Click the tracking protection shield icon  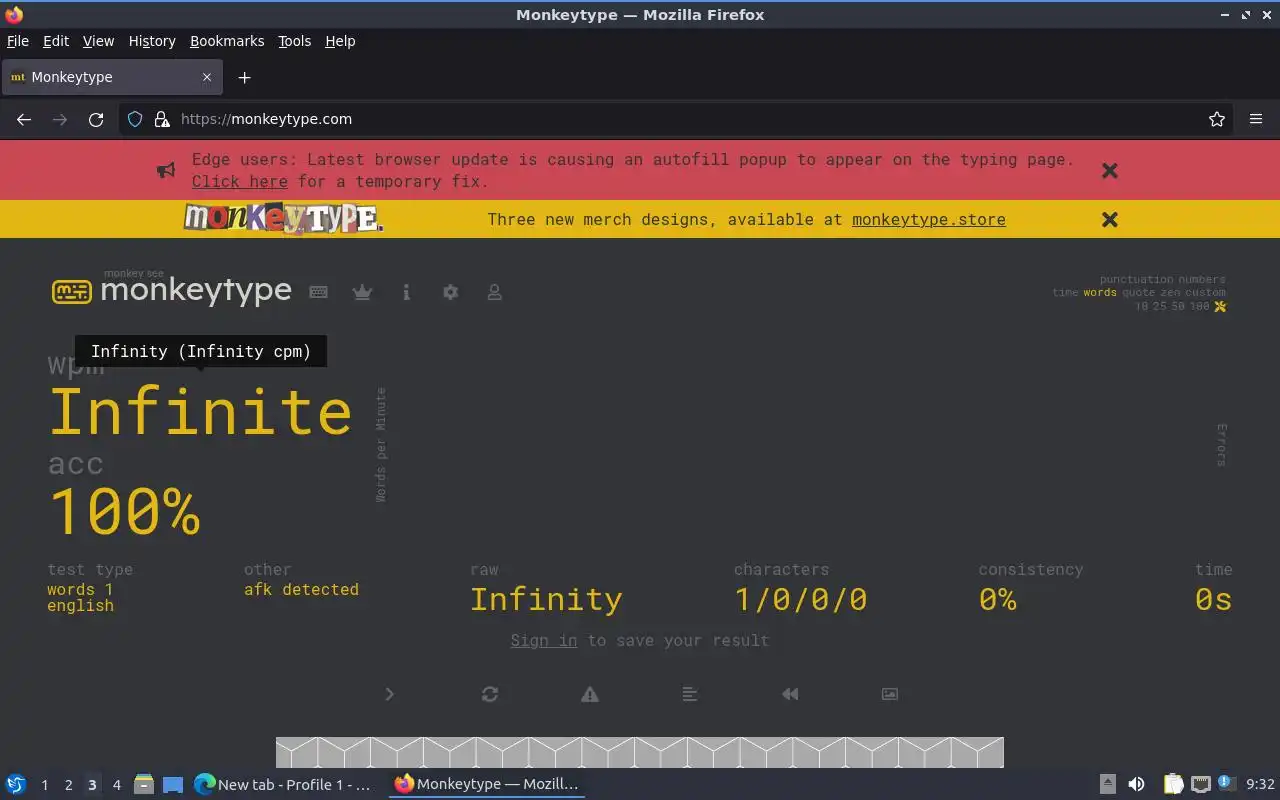click(x=135, y=119)
